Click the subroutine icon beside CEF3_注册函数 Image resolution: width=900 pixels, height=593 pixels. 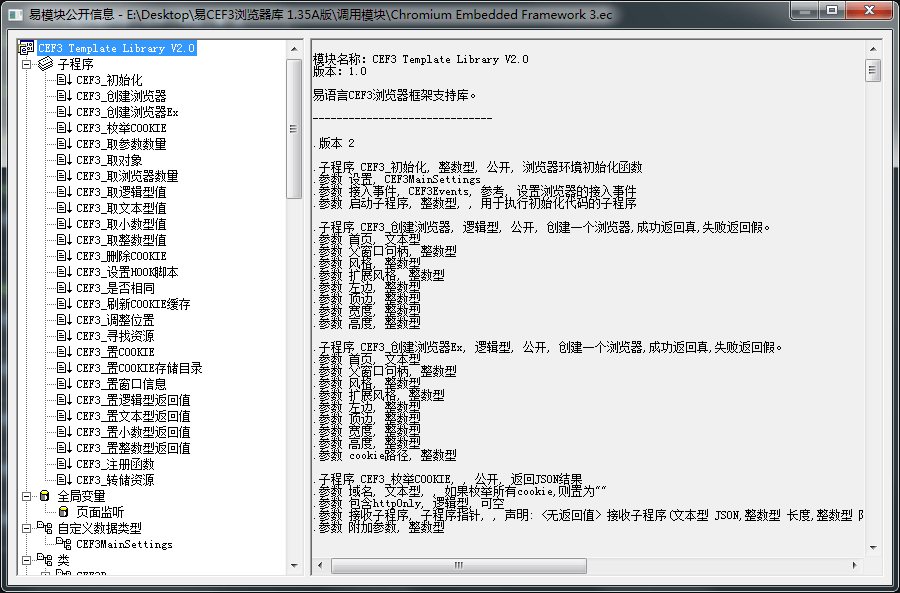[x=64, y=464]
